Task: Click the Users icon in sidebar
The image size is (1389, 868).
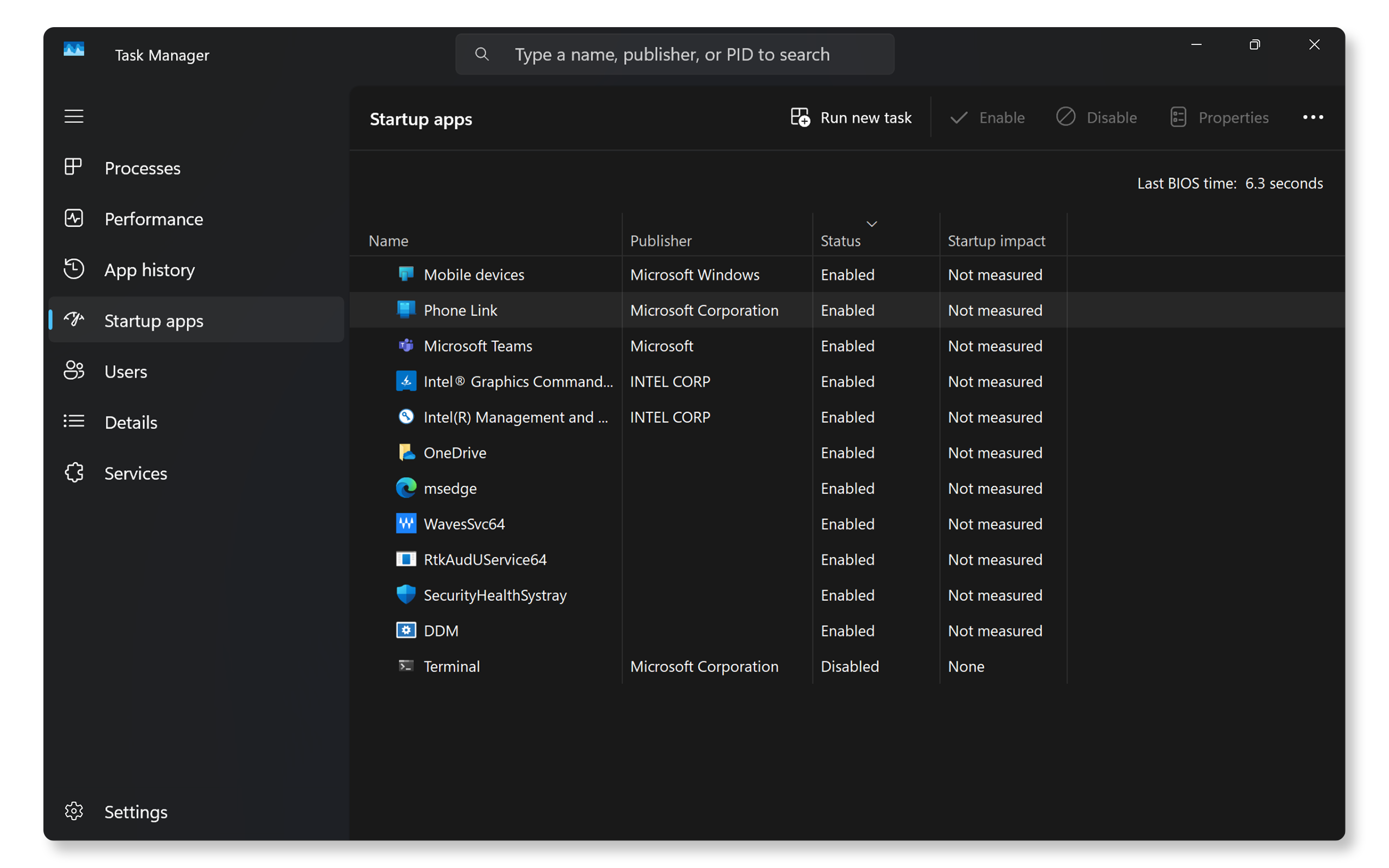Action: [x=74, y=371]
